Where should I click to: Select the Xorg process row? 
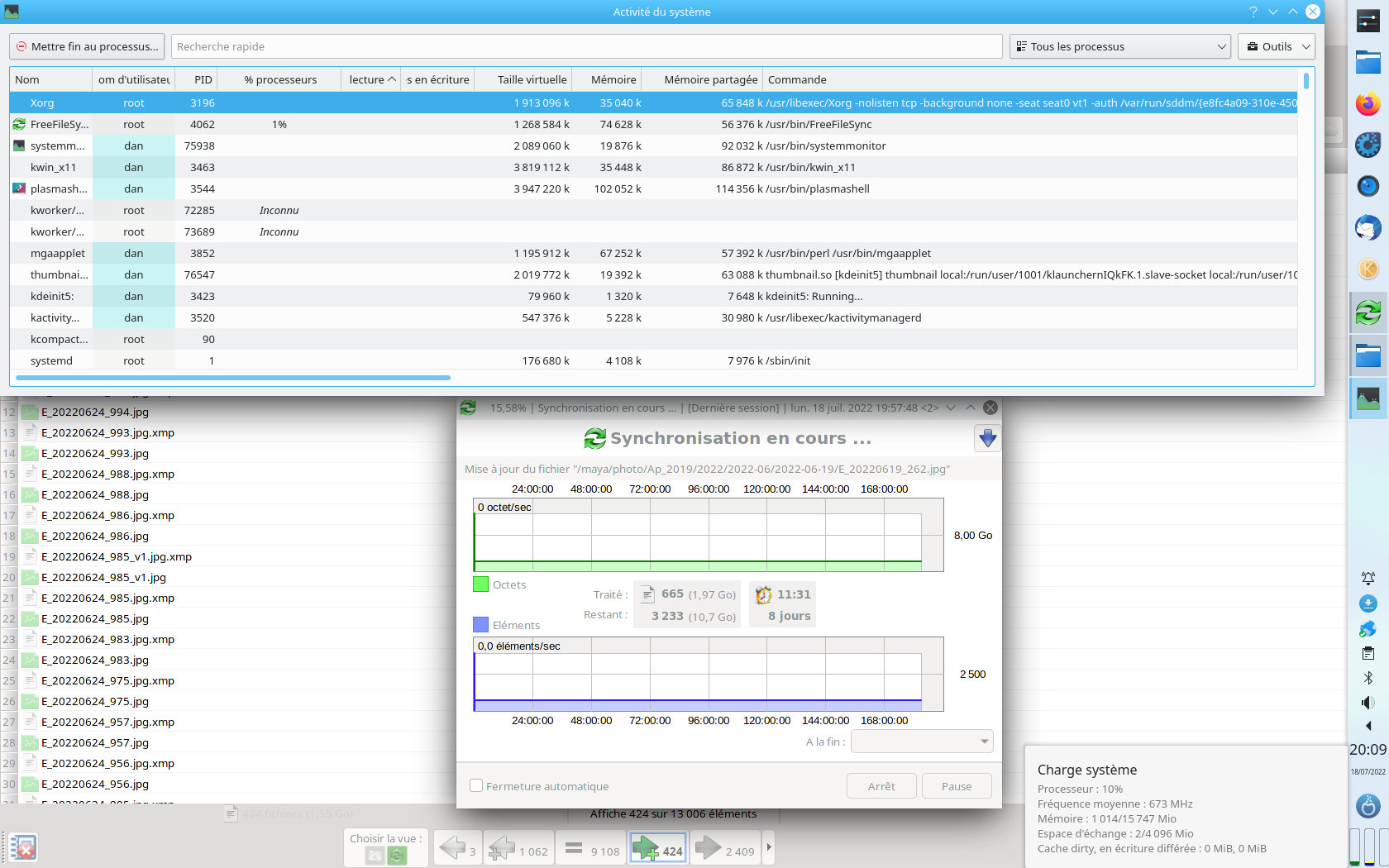pos(653,103)
